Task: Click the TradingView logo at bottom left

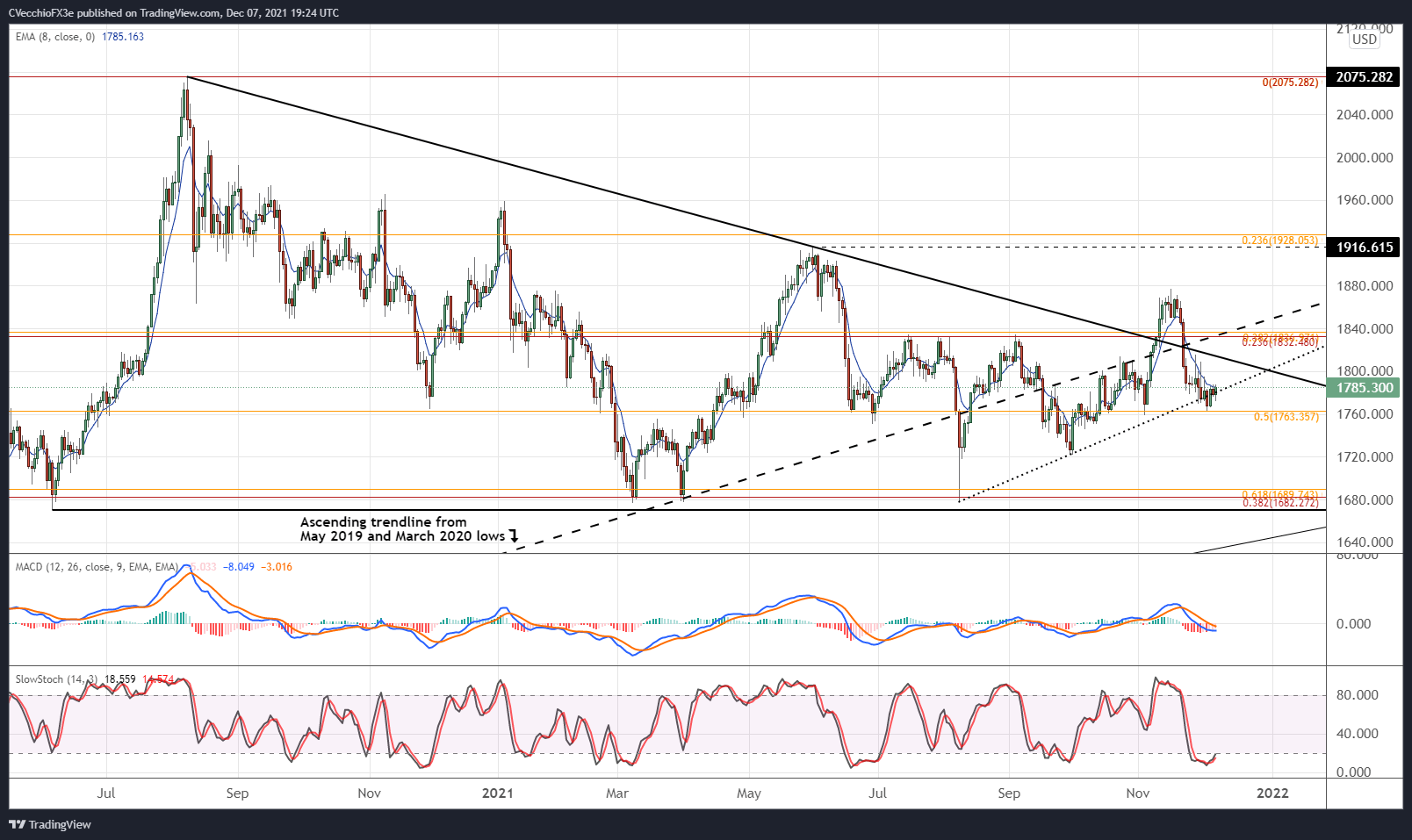Action: point(50,824)
